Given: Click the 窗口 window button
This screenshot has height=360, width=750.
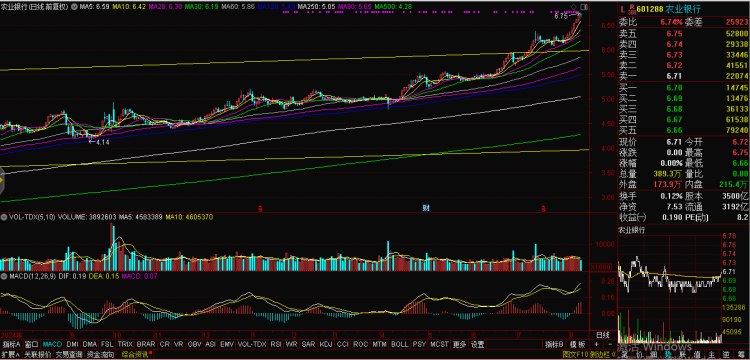Looking at the screenshot, I should [32, 344].
